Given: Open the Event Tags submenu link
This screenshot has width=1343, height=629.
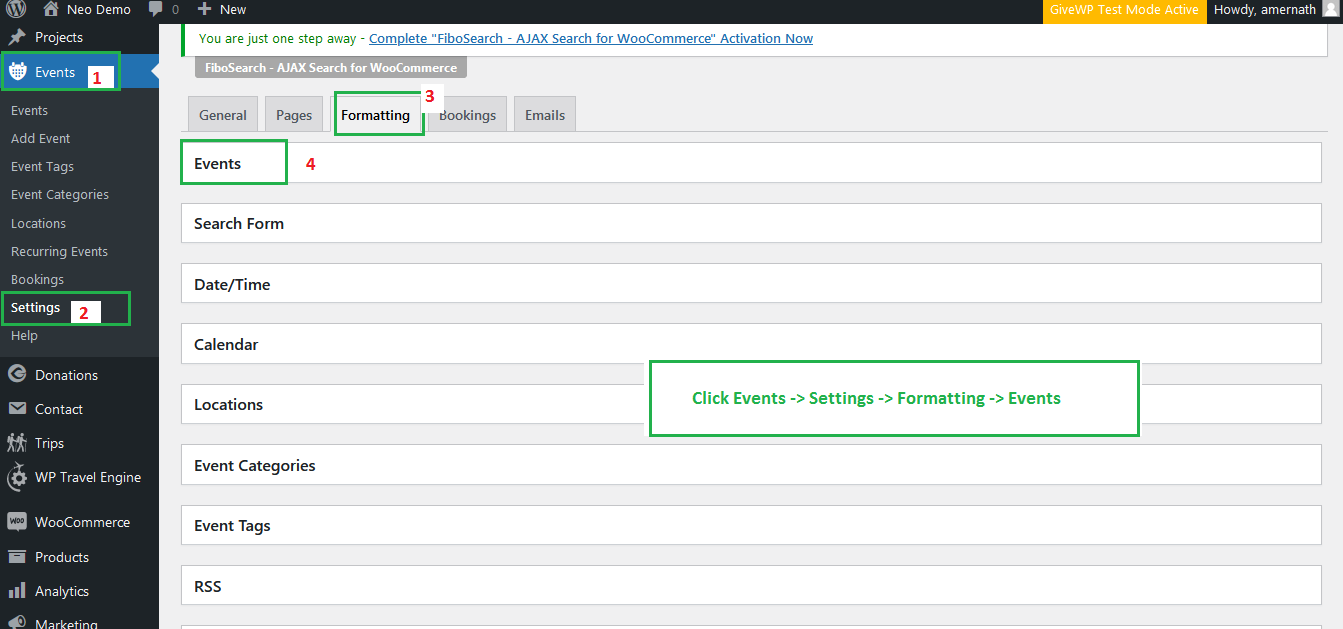Looking at the screenshot, I should point(42,166).
